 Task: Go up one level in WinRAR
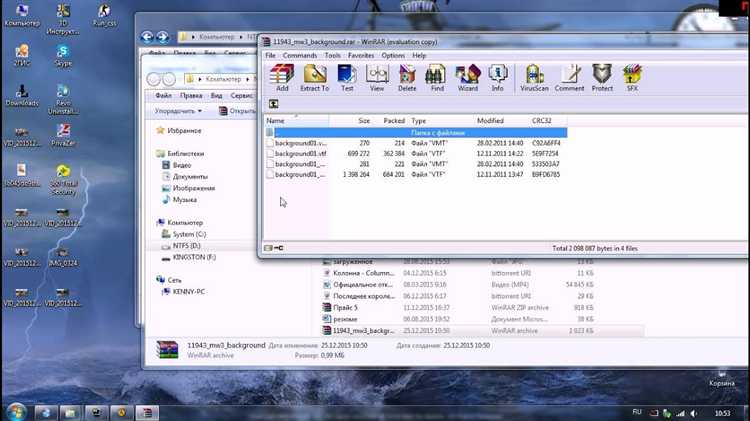(x=273, y=104)
